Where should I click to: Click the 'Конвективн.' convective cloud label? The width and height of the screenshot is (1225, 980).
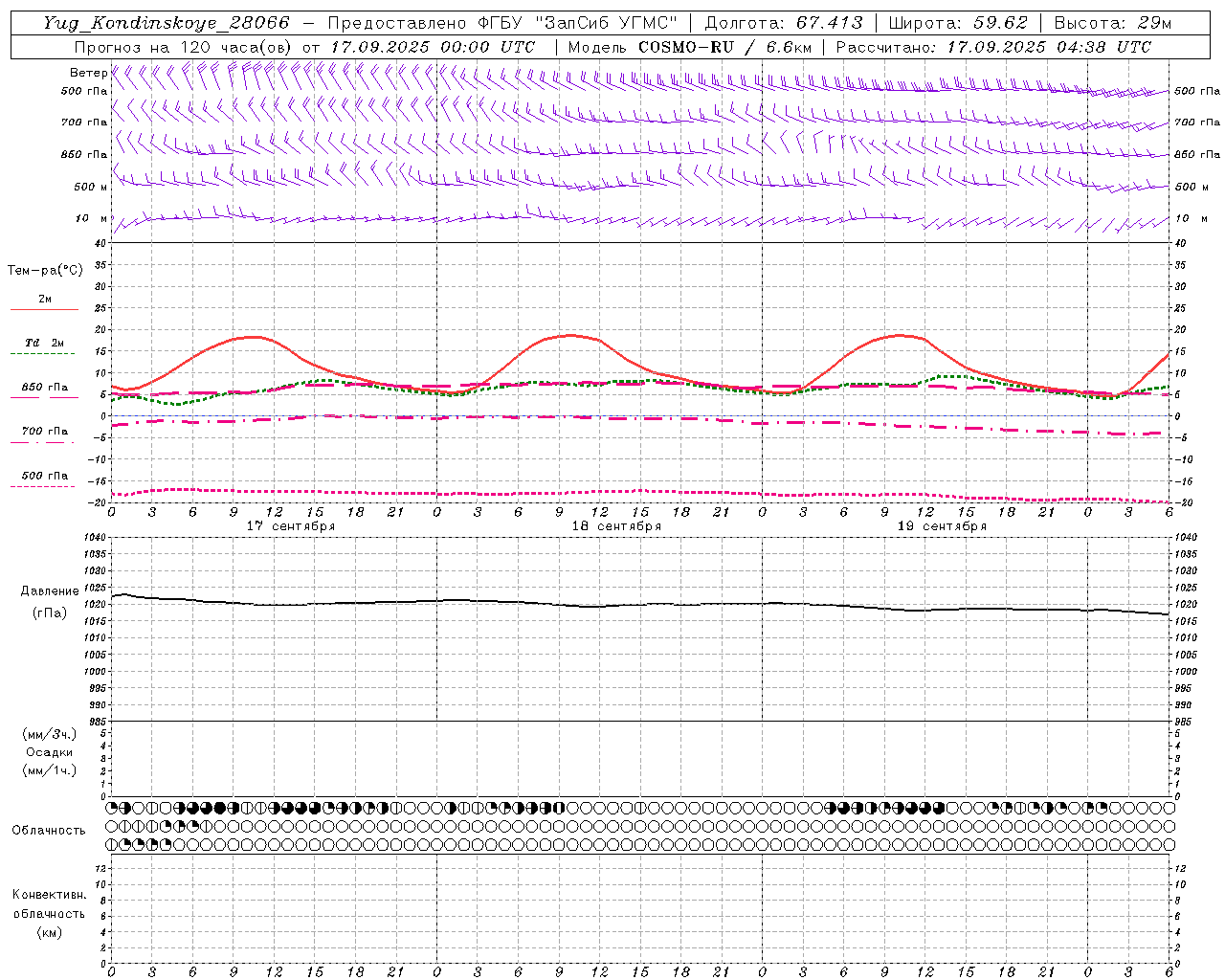pos(49,895)
